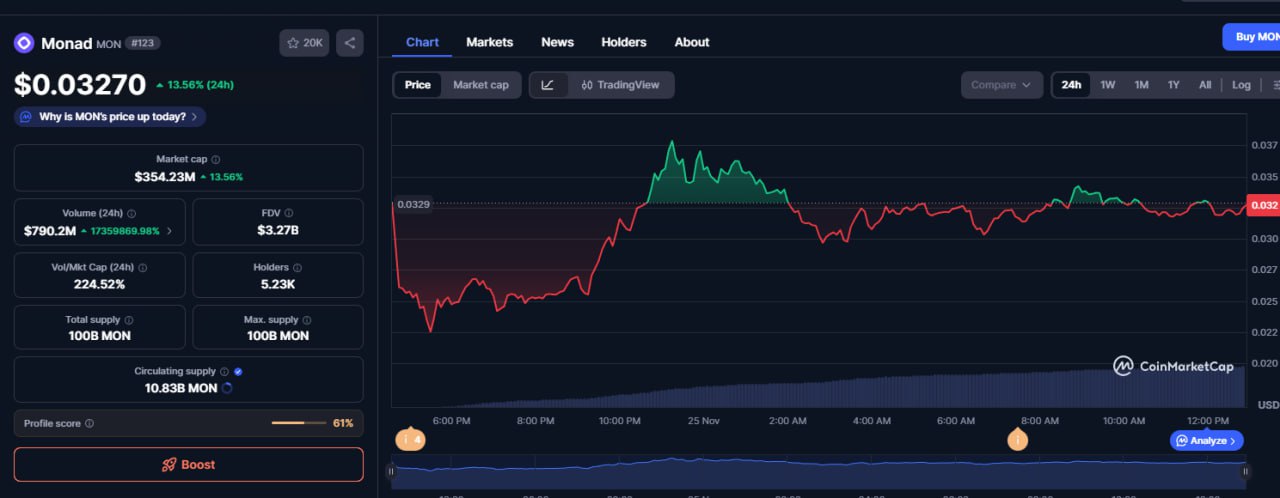This screenshot has width=1280, height=498.
Task: Switch chart to Market cap view
Action: point(480,85)
